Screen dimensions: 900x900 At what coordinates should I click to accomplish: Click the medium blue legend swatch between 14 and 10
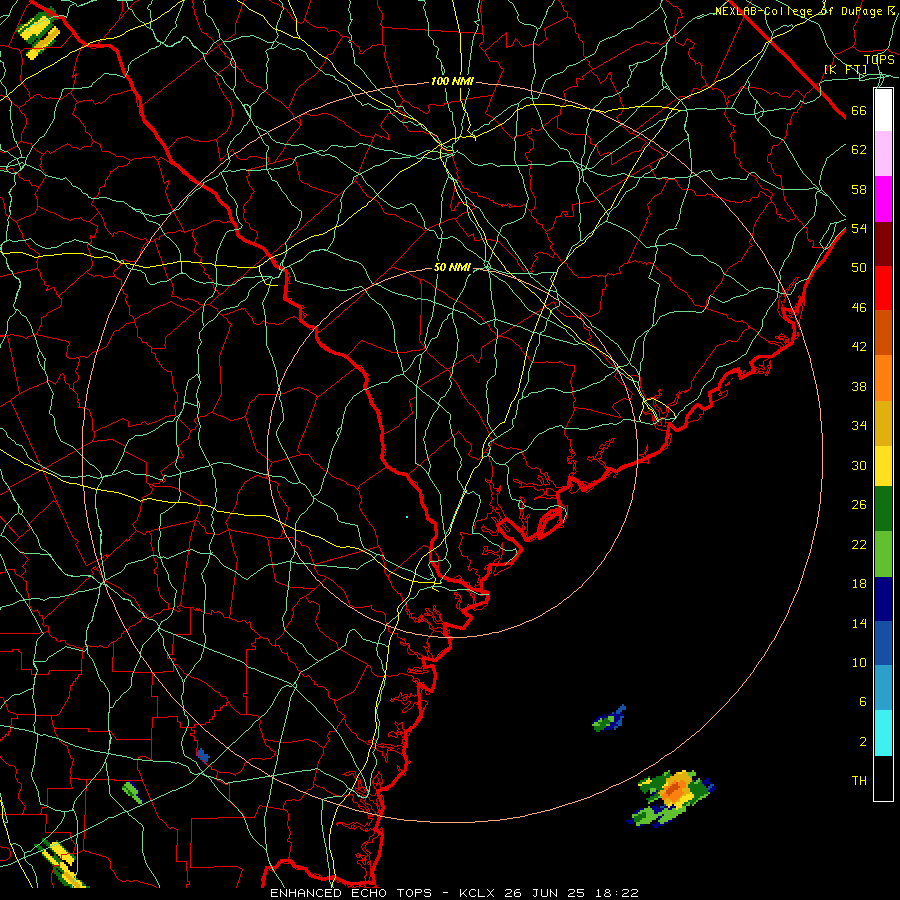coord(883,643)
